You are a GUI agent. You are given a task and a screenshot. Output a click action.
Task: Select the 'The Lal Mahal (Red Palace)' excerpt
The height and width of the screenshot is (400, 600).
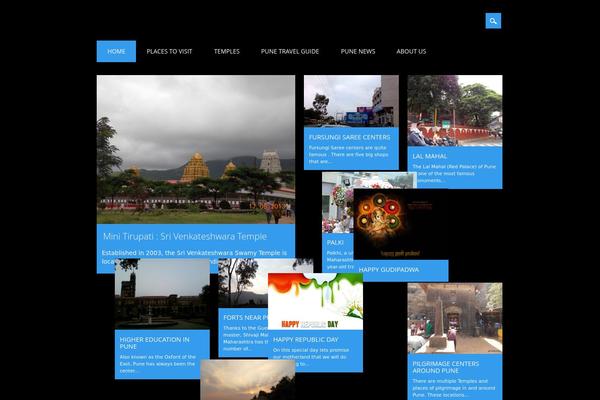click(x=454, y=173)
